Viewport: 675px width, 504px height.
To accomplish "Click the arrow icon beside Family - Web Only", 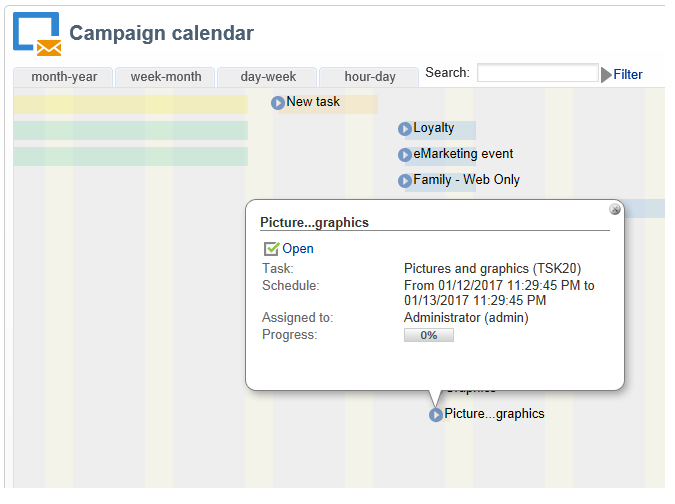I will [x=405, y=181].
